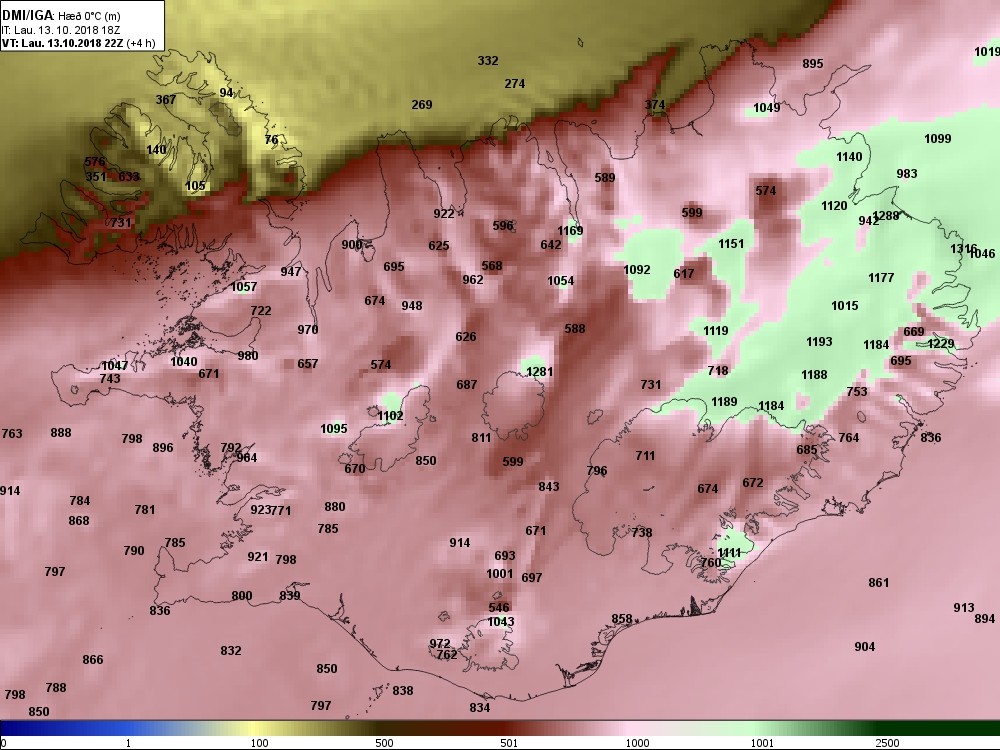Click the map value 105
The width and height of the screenshot is (1000, 750).
pos(195,186)
